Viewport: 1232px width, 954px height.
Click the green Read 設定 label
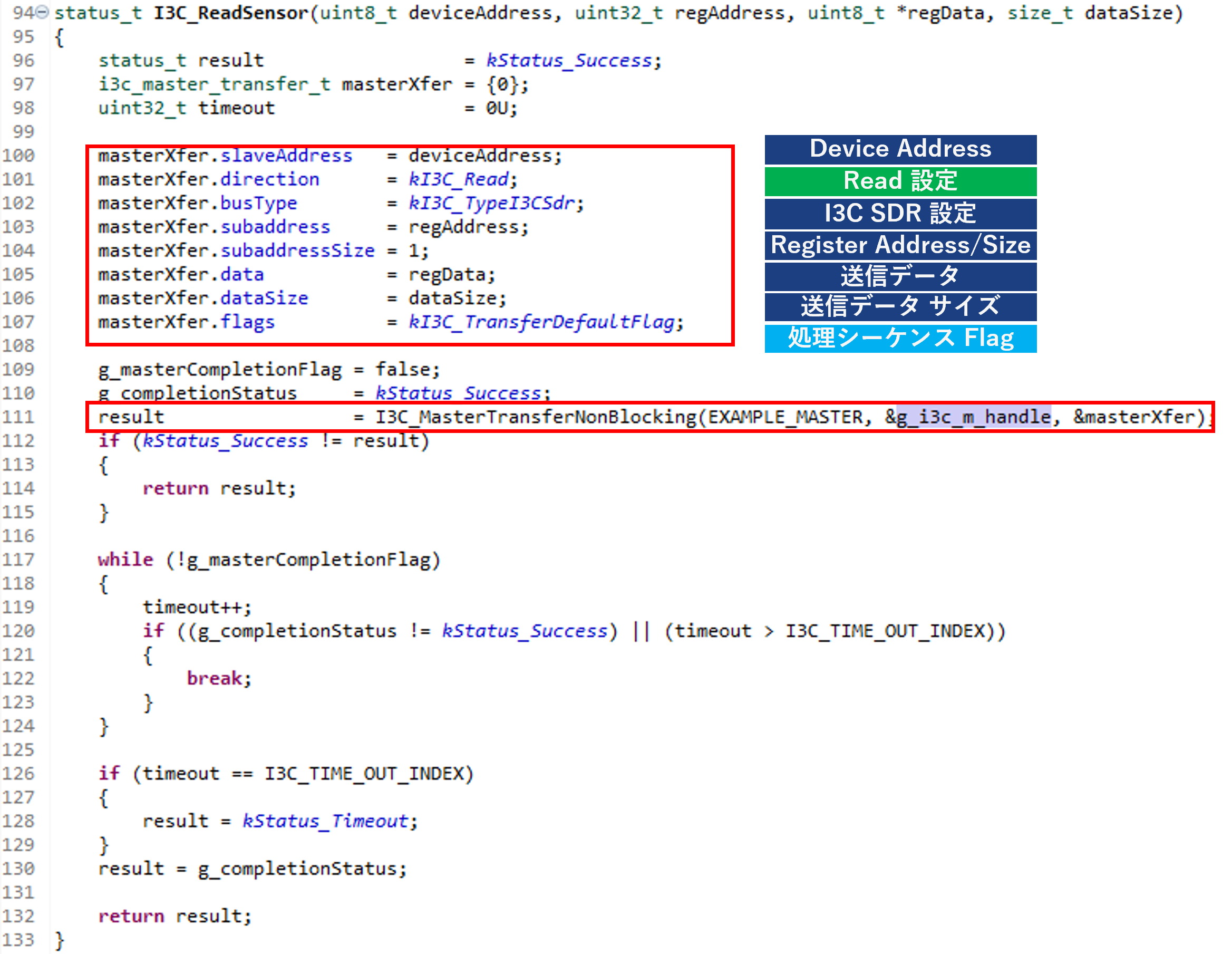[900, 181]
